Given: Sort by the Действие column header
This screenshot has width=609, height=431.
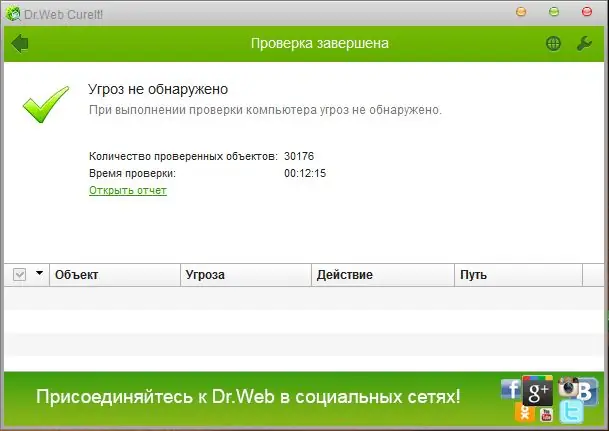Looking at the screenshot, I should coord(383,275).
